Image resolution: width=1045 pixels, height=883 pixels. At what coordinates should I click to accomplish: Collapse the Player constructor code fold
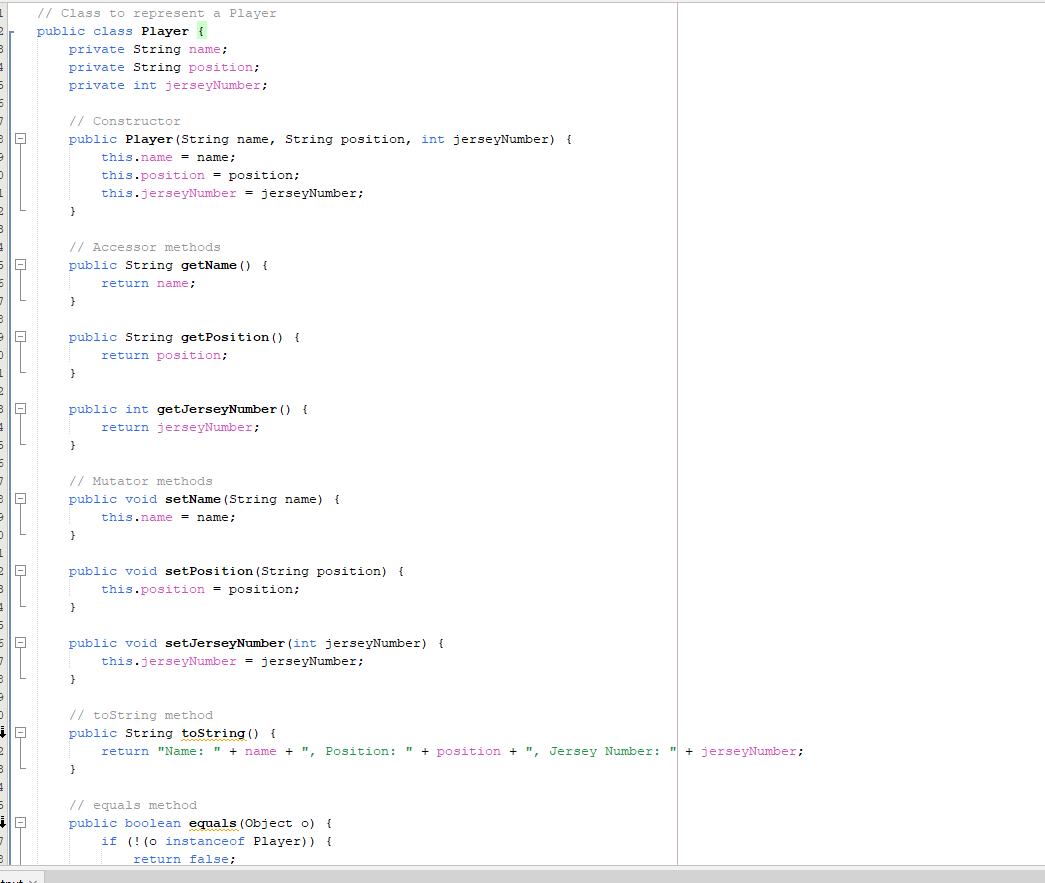tap(20, 139)
